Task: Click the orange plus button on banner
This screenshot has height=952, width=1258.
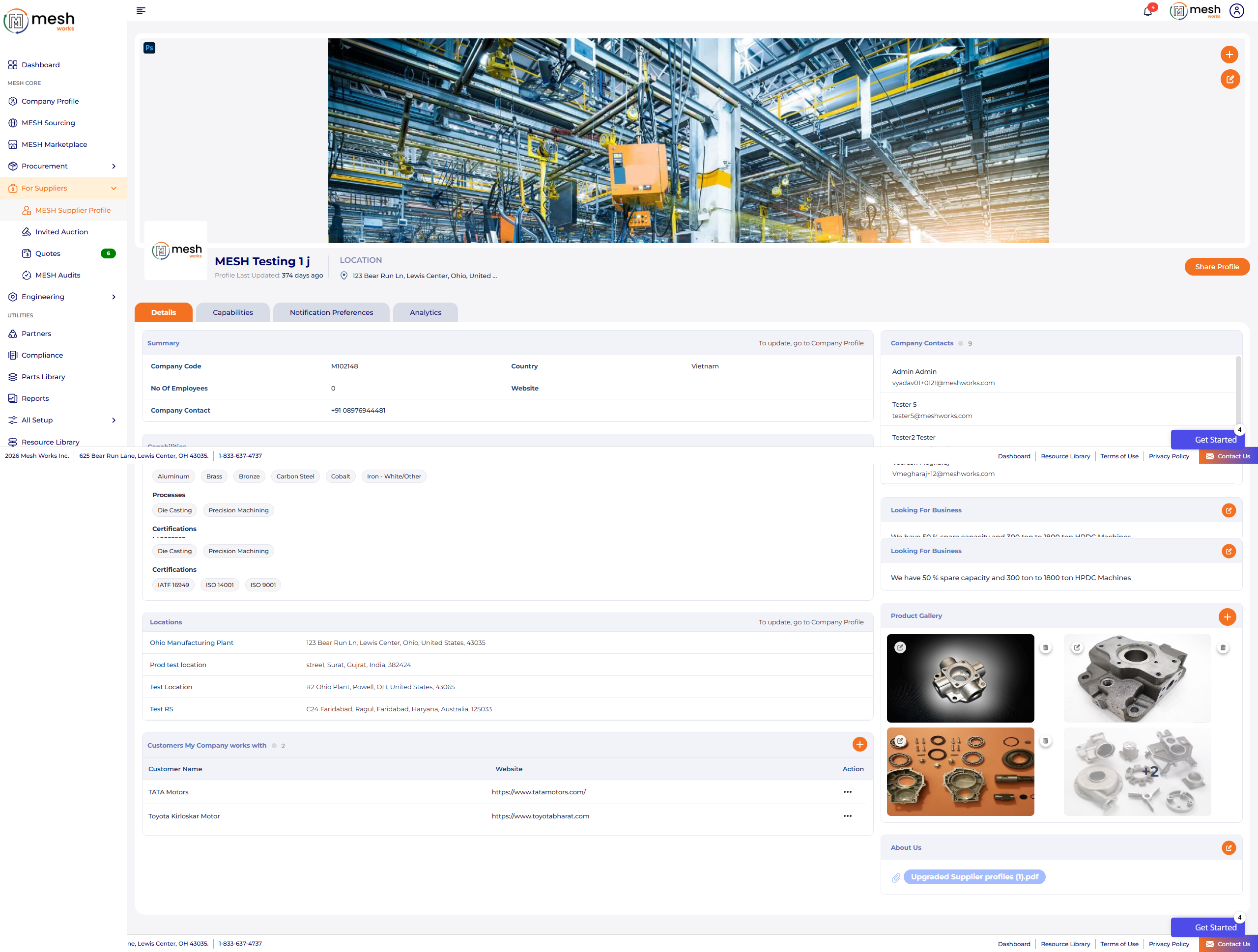Action: pos(1229,55)
